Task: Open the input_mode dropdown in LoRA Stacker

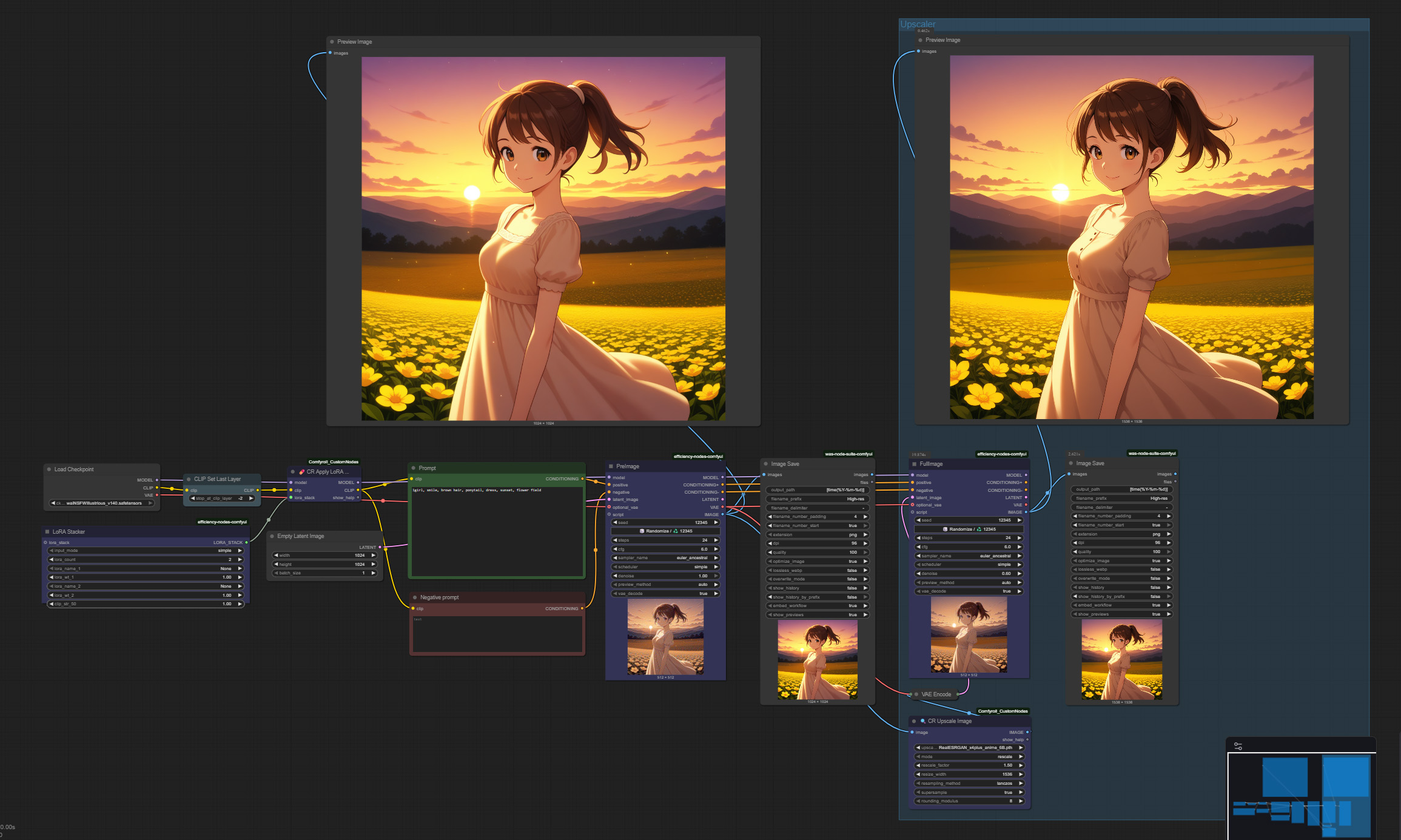Action: tap(146, 550)
